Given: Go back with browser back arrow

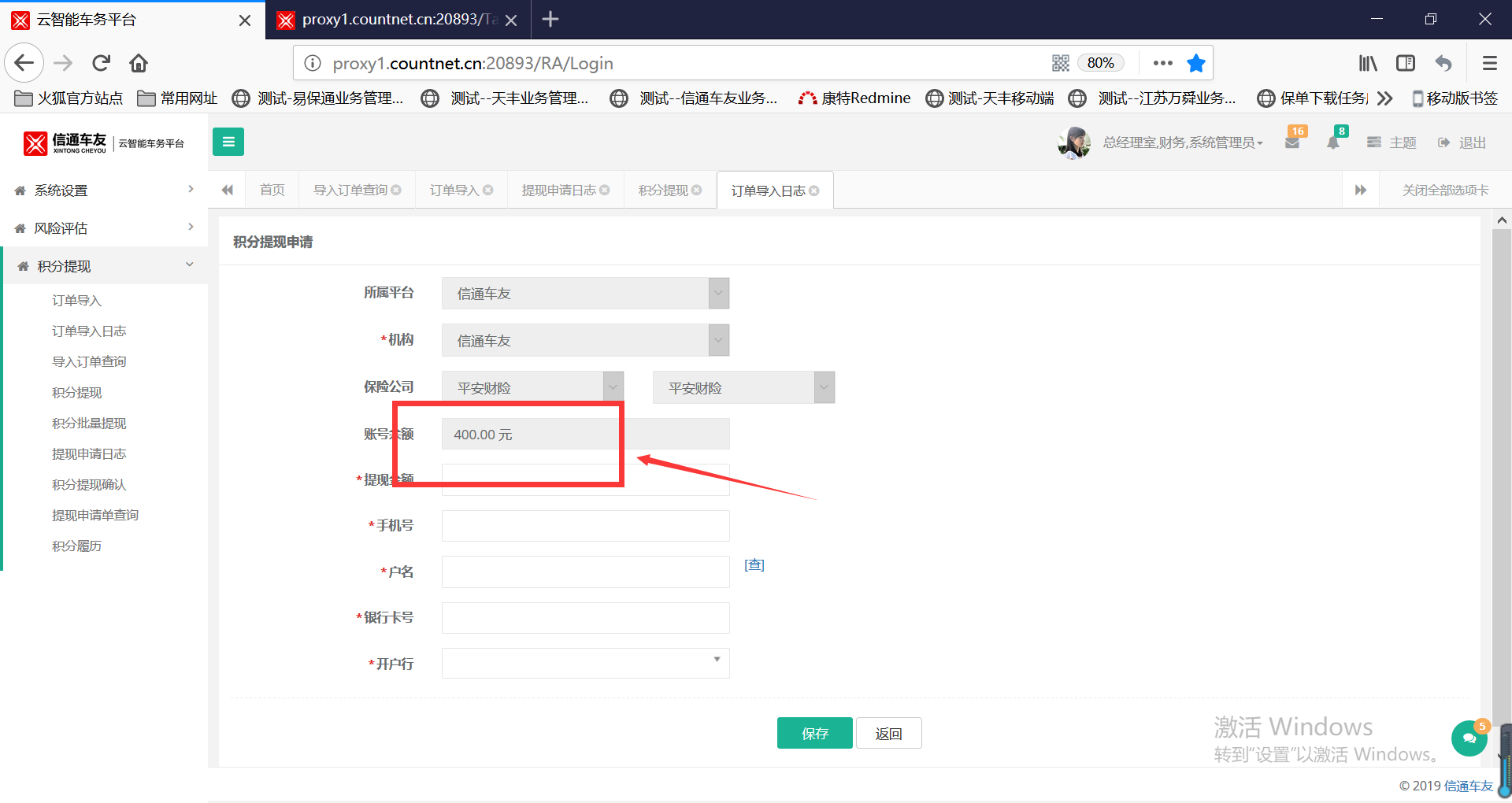Looking at the screenshot, I should [24, 63].
